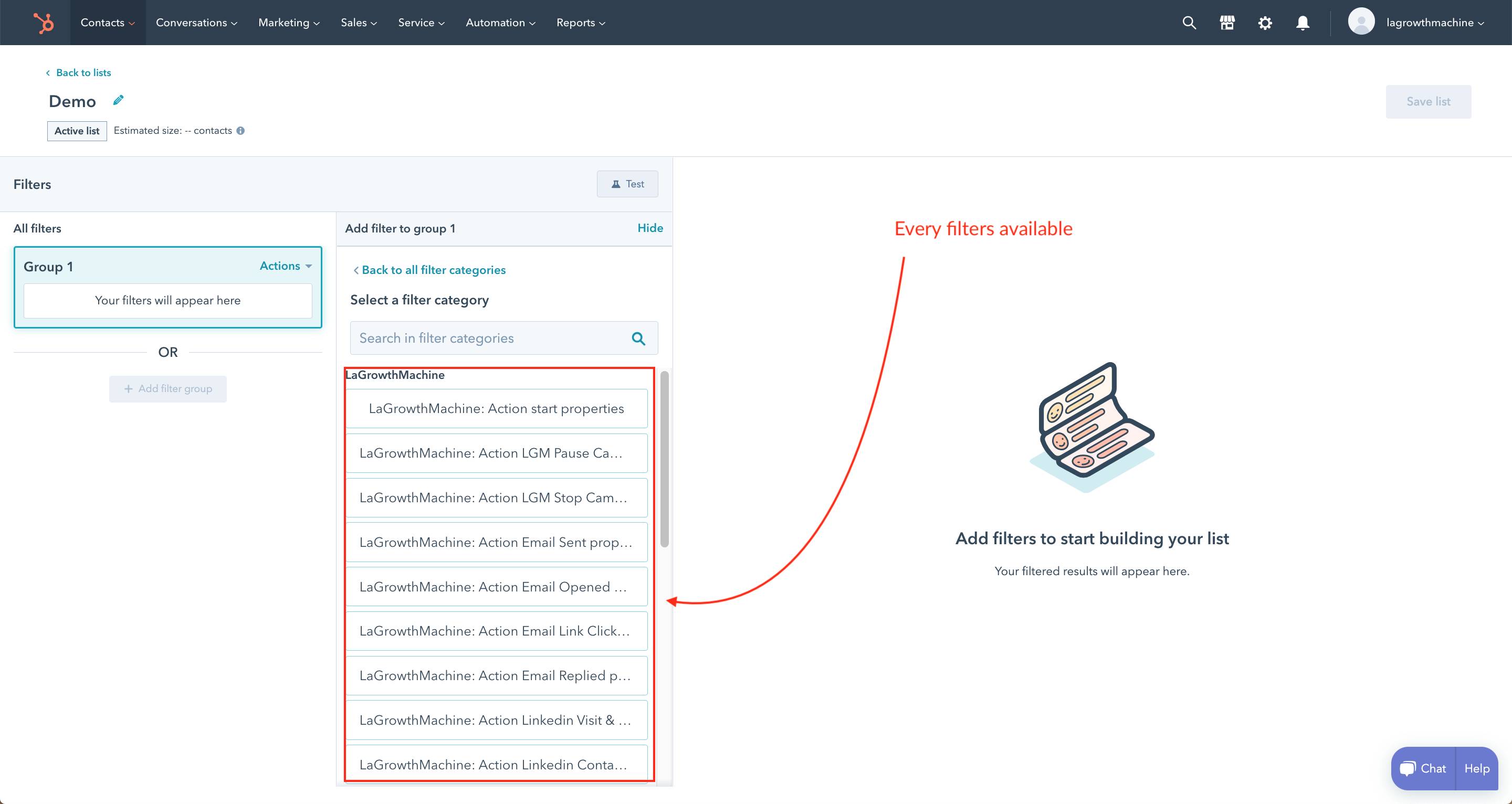Click filter category search magnifier icon

coord(638,338)
